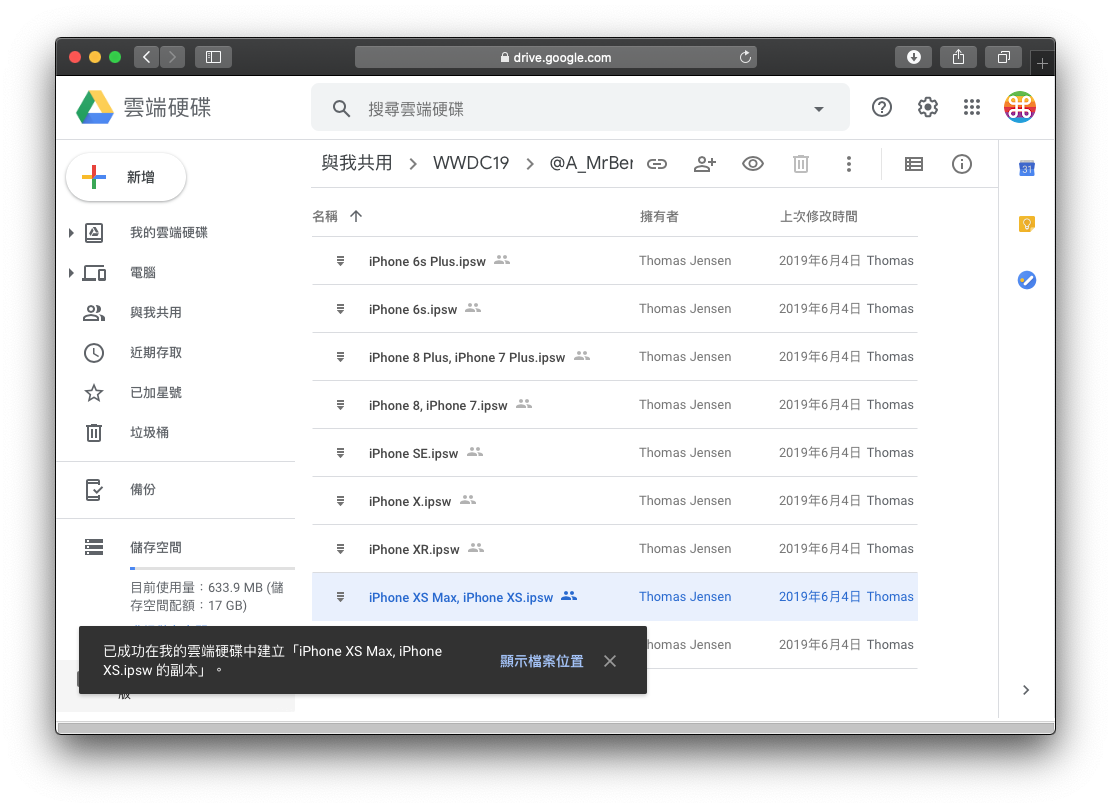
Task: Open the Help question mark icon
Action: point(881,108)
